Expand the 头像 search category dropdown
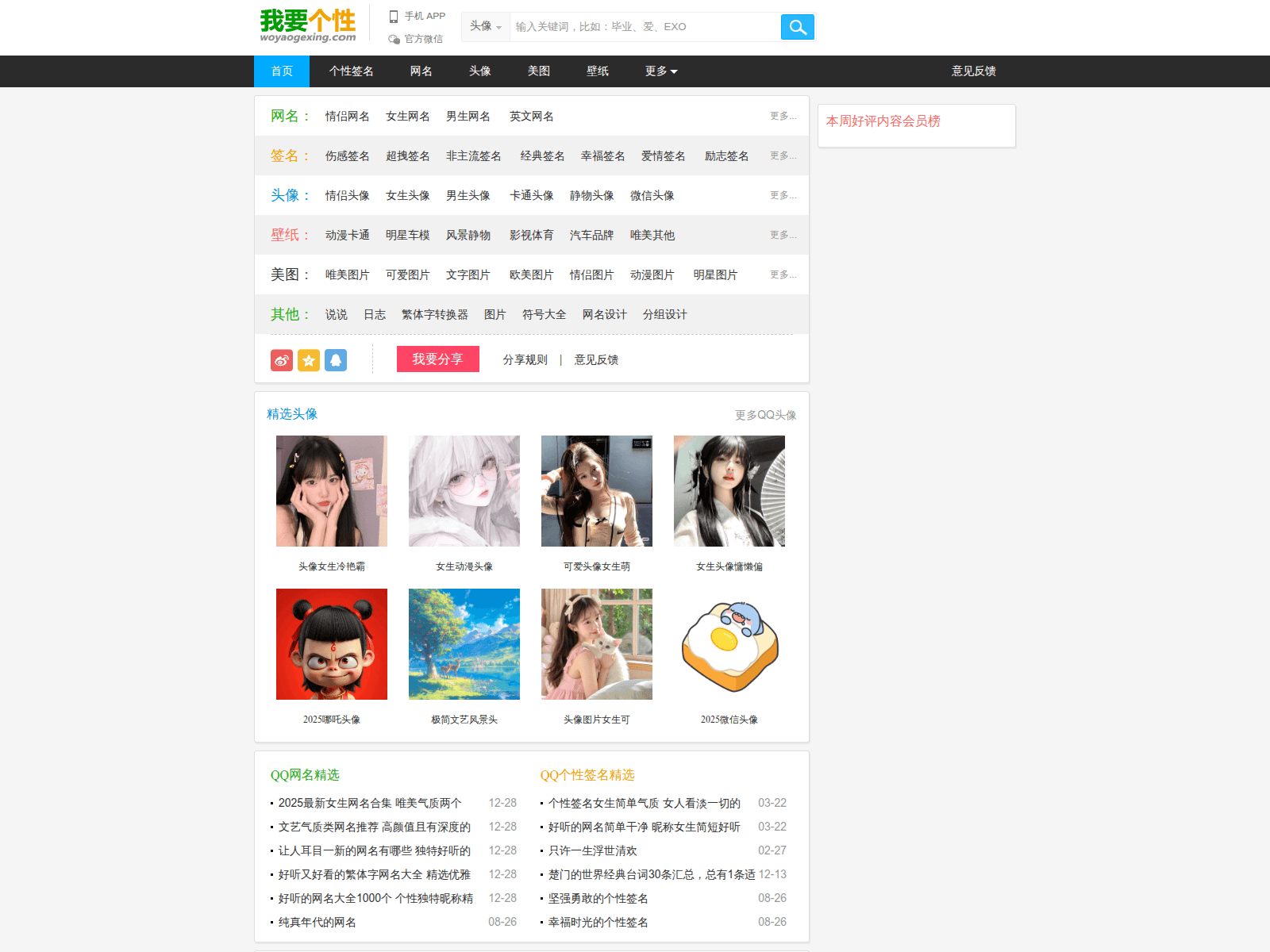 485,26
